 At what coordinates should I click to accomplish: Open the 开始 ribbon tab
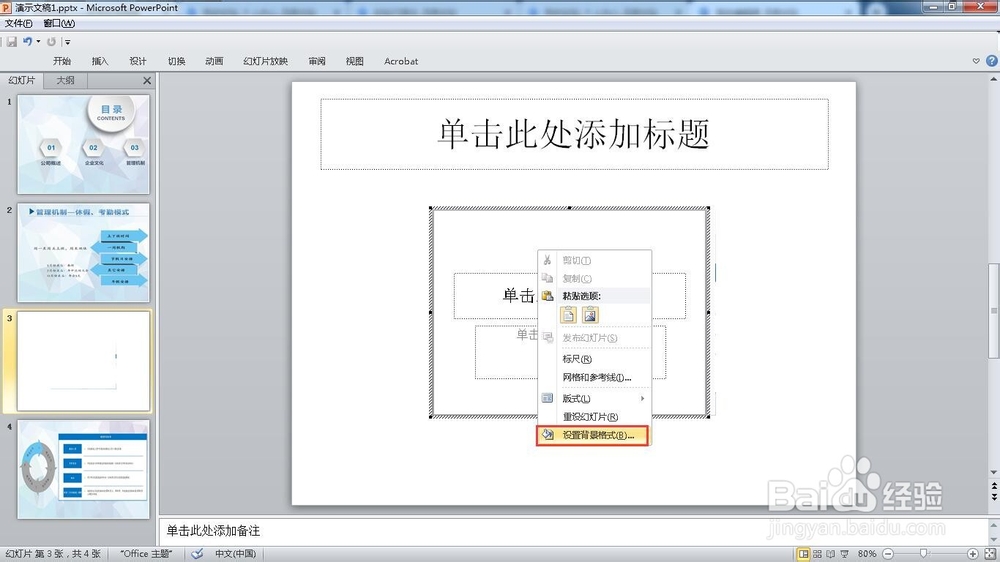tap(62, 61)
